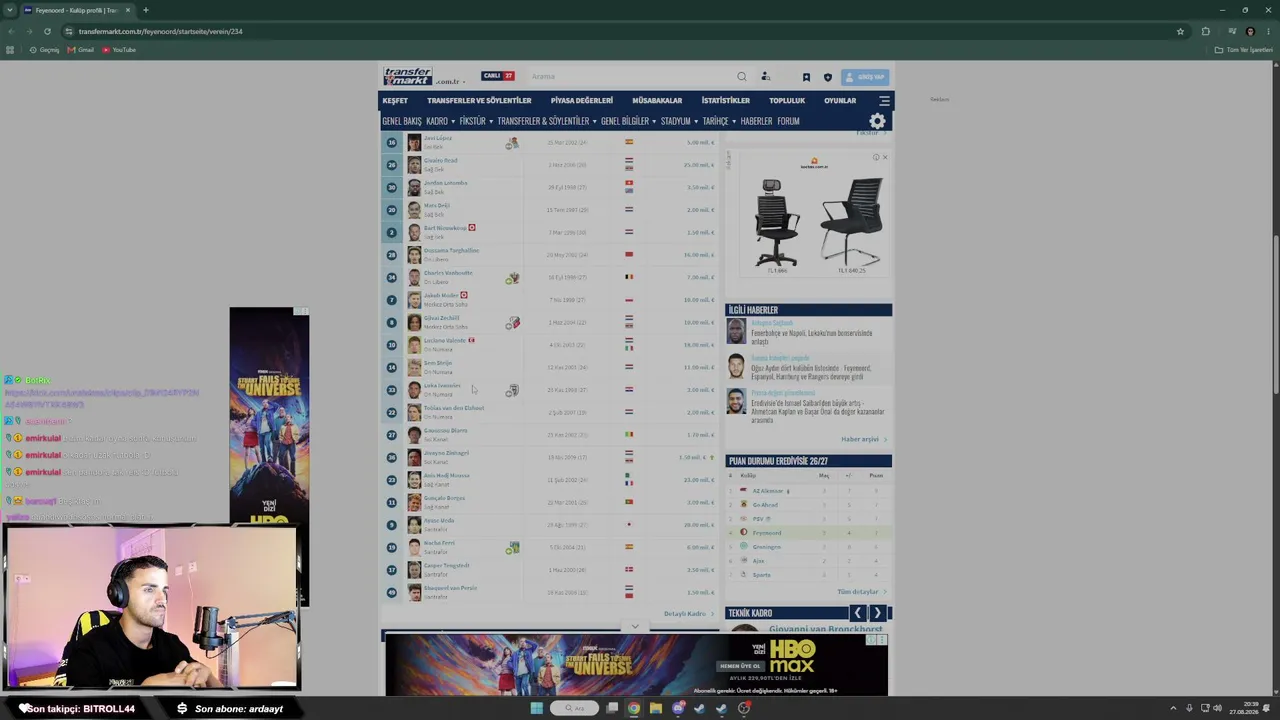
Task: Open Chrome from the taskbar
Action: [x=633, y=708]
